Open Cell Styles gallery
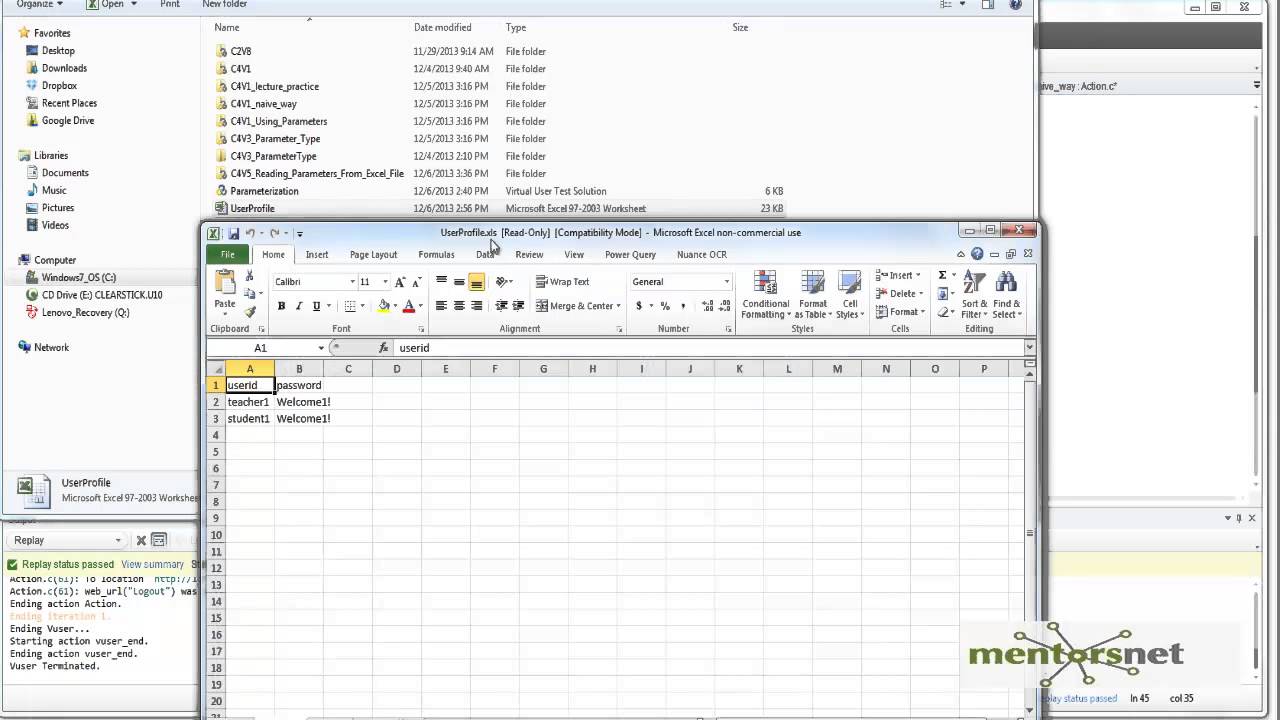 click(850, 295)
